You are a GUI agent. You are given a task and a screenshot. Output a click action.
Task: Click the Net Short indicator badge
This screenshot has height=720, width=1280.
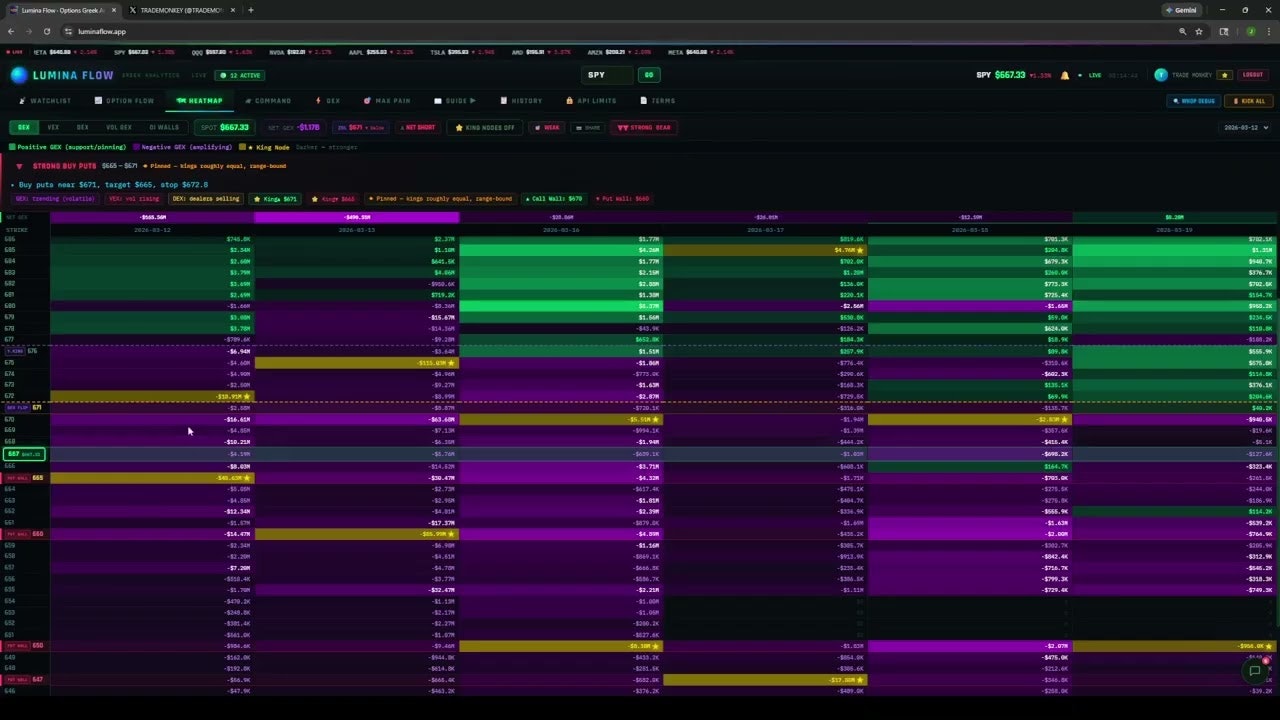coord(417,128)
